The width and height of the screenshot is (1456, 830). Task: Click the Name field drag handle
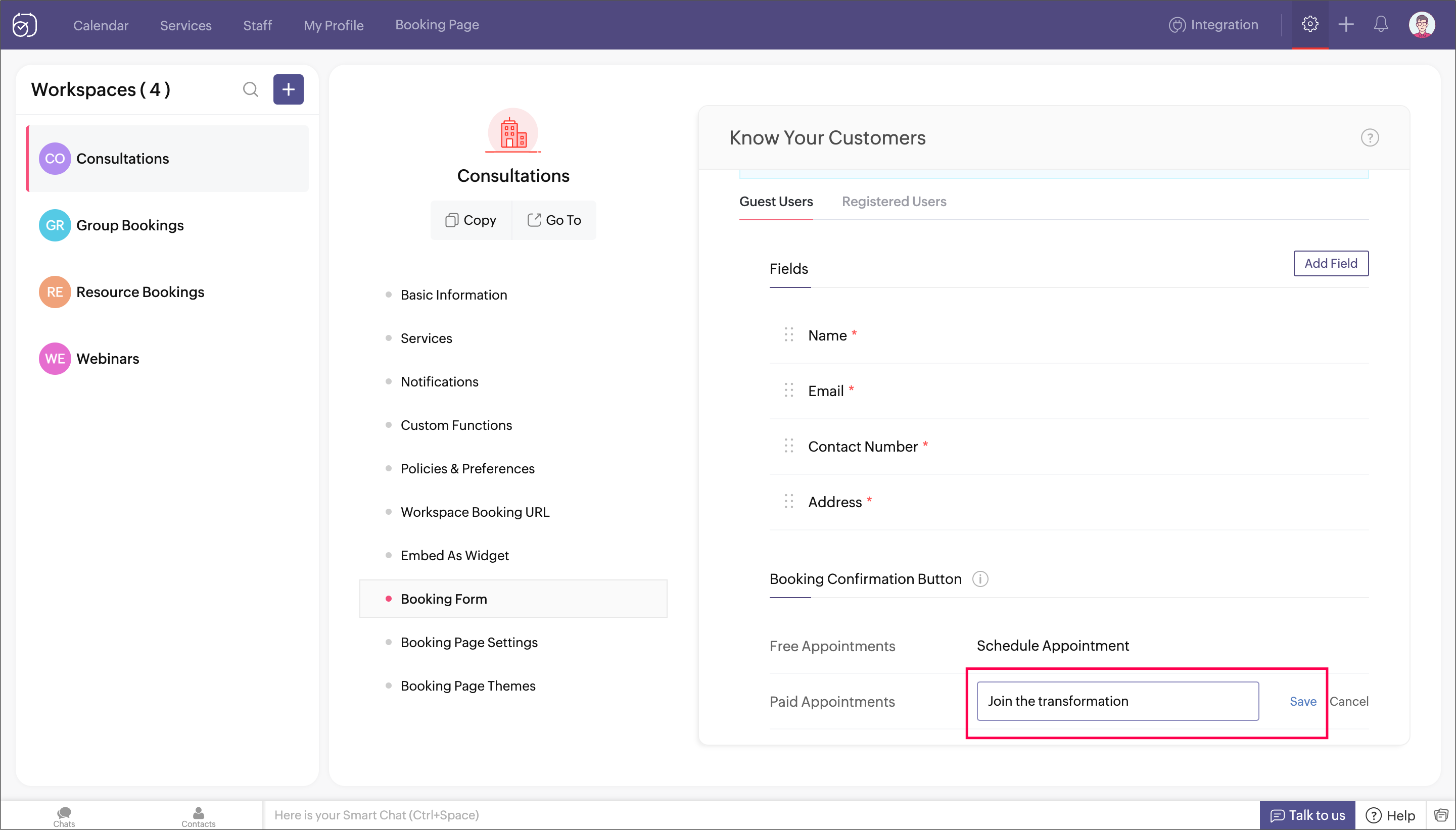tap(788, 335)
